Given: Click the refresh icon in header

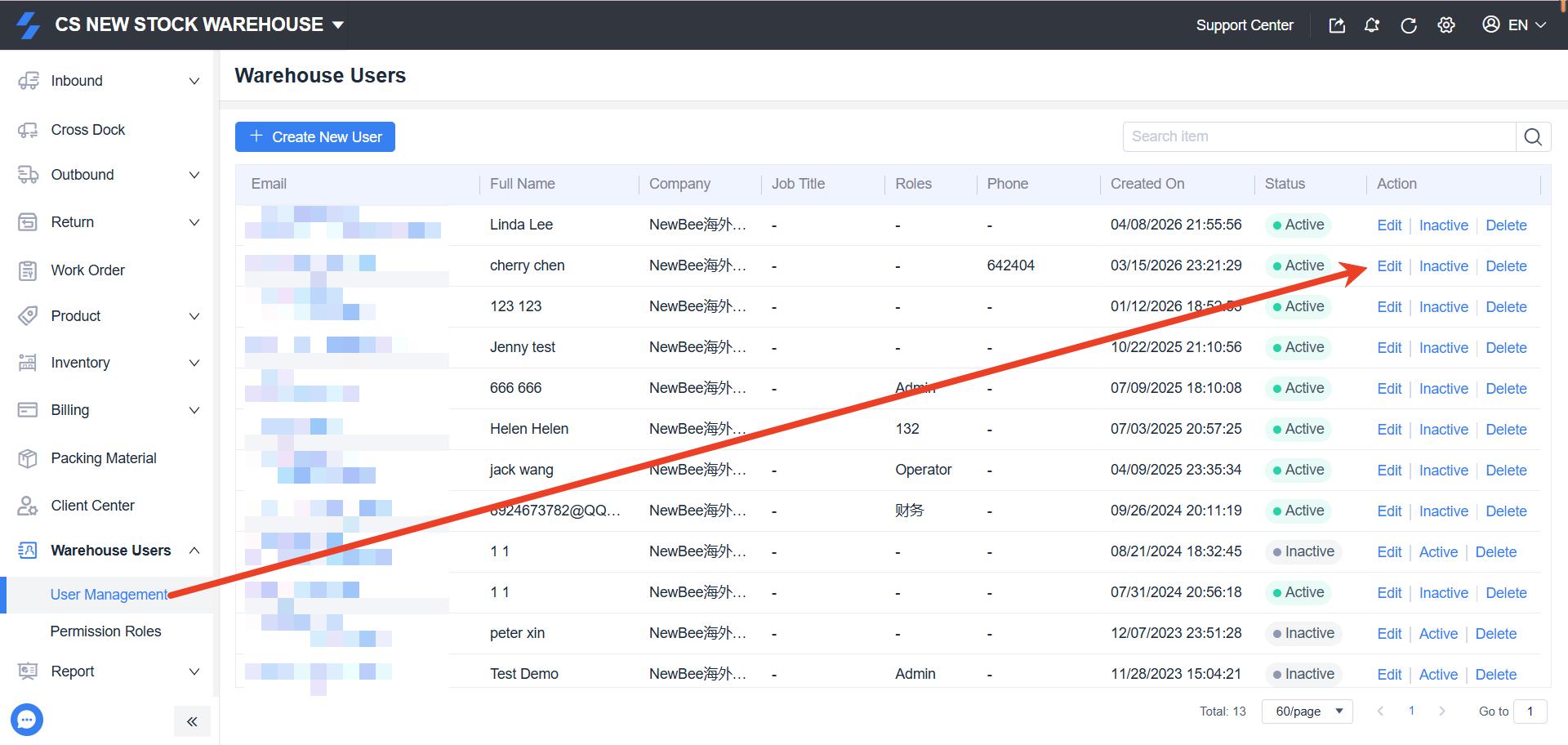Looking at the screenshot, I should pyautogui.click(x=1409, y=25).
